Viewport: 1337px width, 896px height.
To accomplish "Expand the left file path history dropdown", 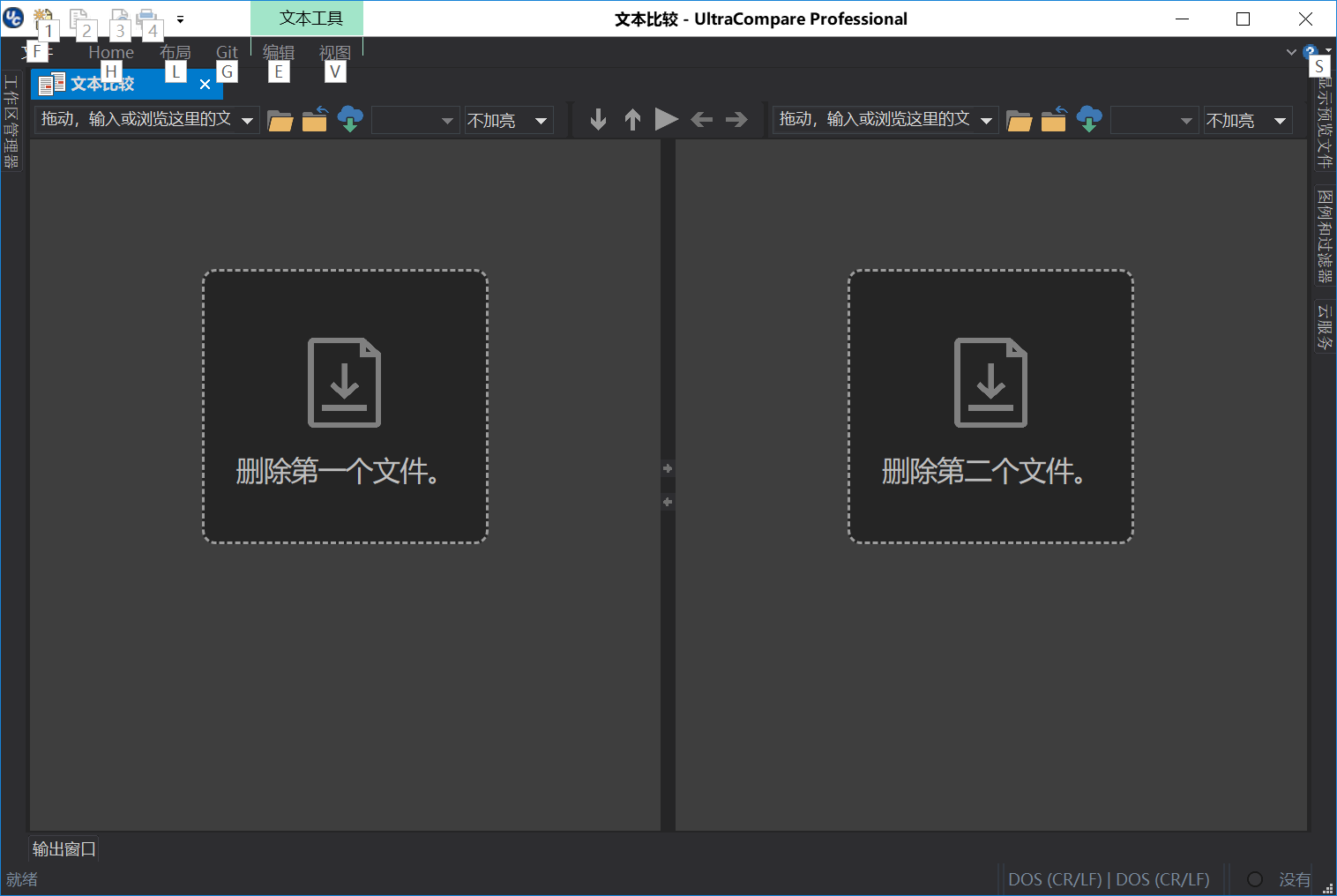I will 248,120.
